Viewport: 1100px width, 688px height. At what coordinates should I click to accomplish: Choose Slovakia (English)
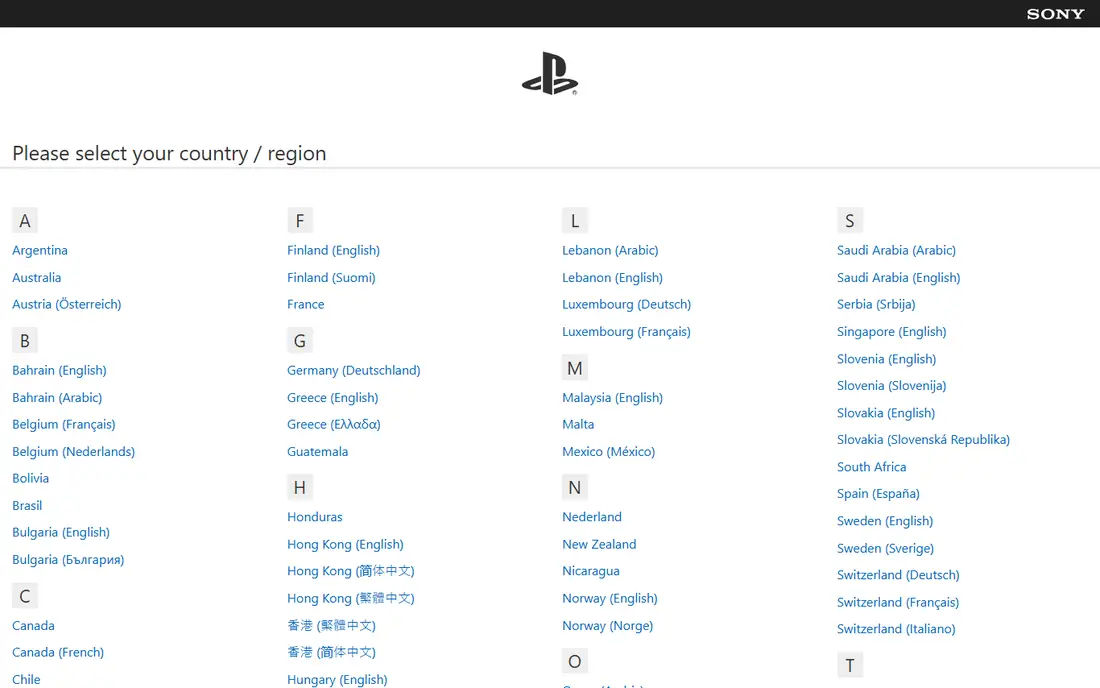pyautogui.click(x=886, y=413)
